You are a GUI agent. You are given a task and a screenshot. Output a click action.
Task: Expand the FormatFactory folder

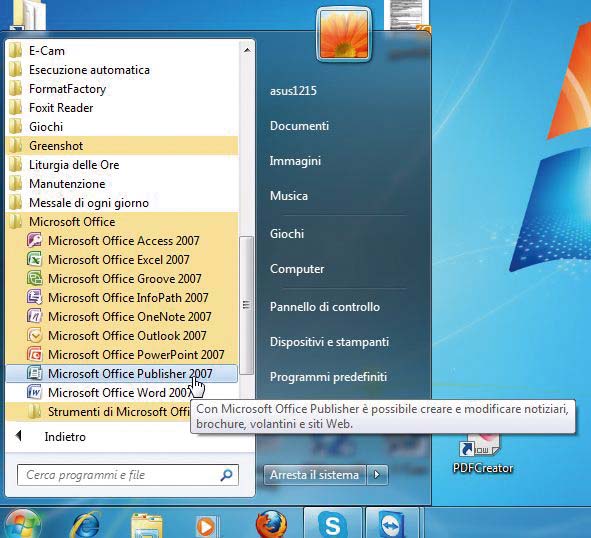tap(122, 89)
